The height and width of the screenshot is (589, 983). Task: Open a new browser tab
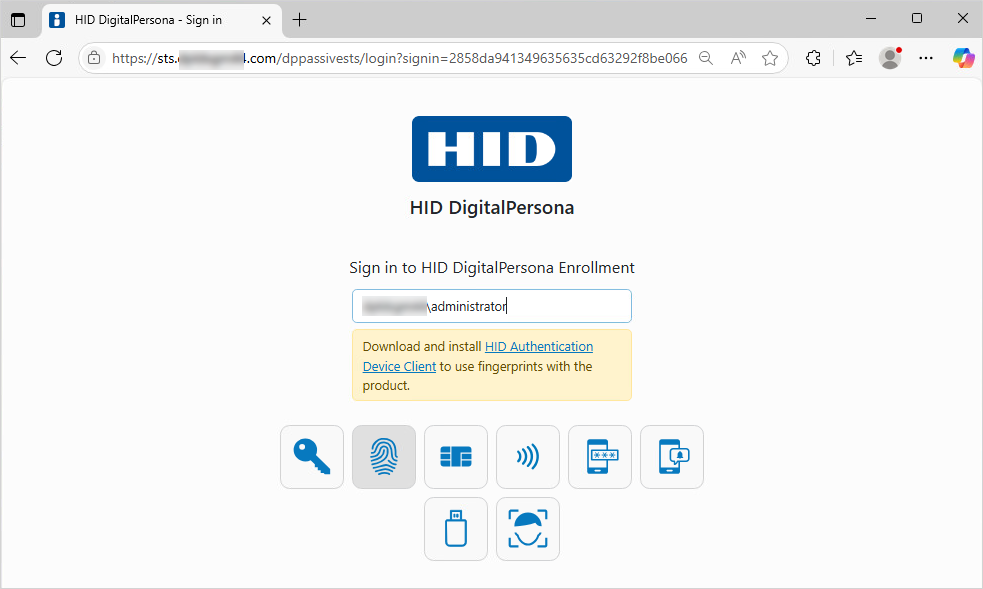point(299,19)
